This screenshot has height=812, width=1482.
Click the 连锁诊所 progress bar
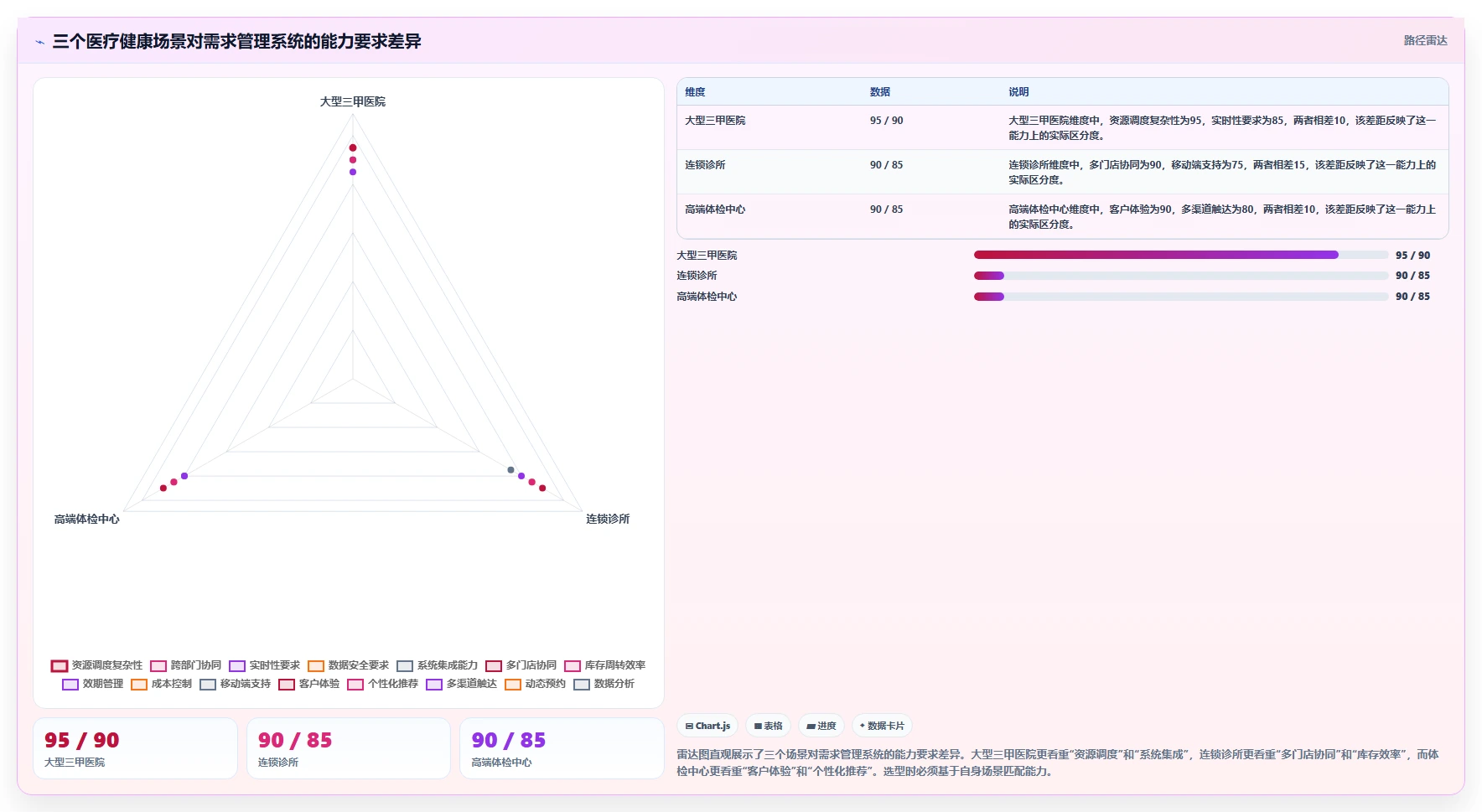tap(1180, 276)
